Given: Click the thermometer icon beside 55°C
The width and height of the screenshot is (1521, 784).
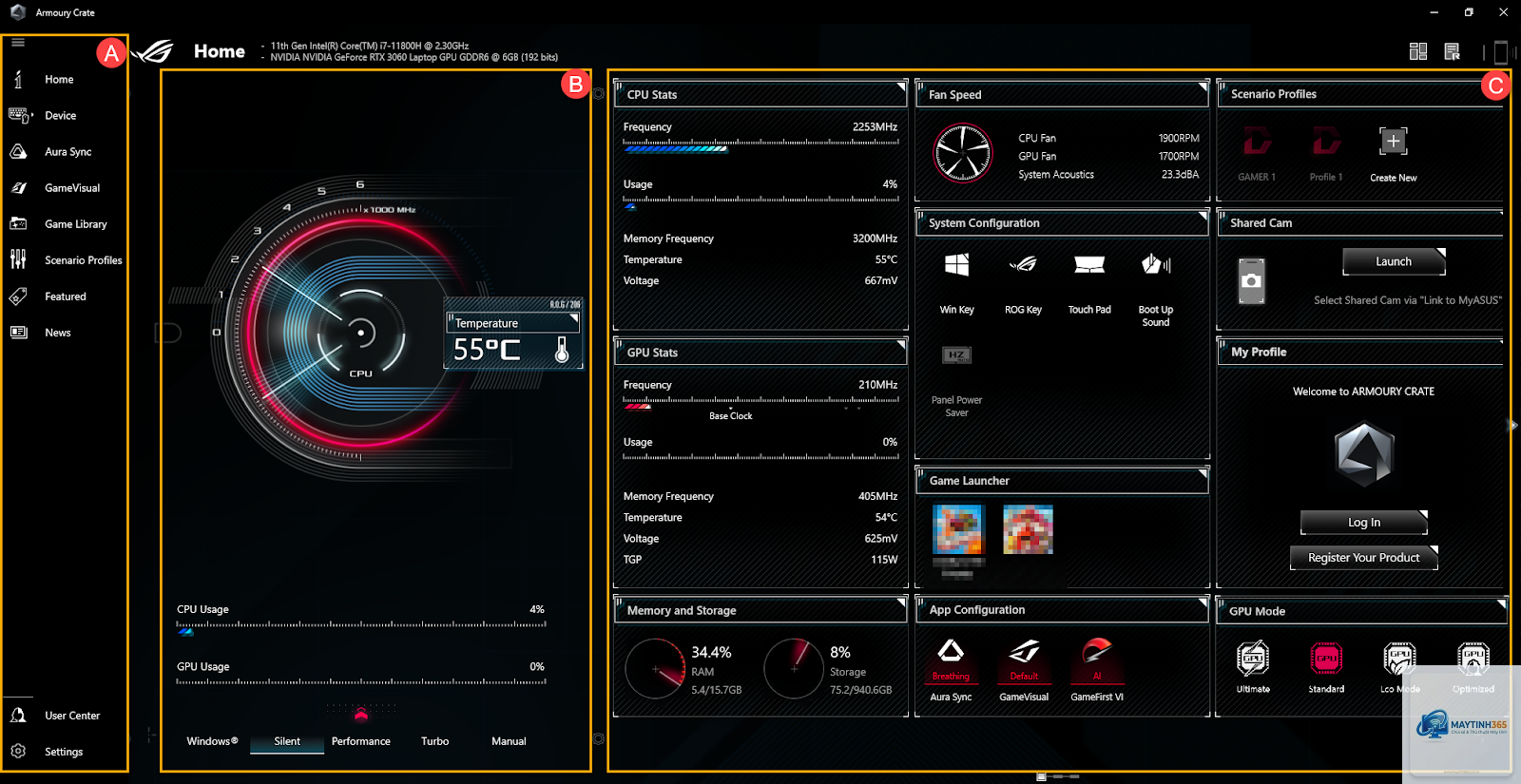Looking at the screenshot, I should (562, 350).
